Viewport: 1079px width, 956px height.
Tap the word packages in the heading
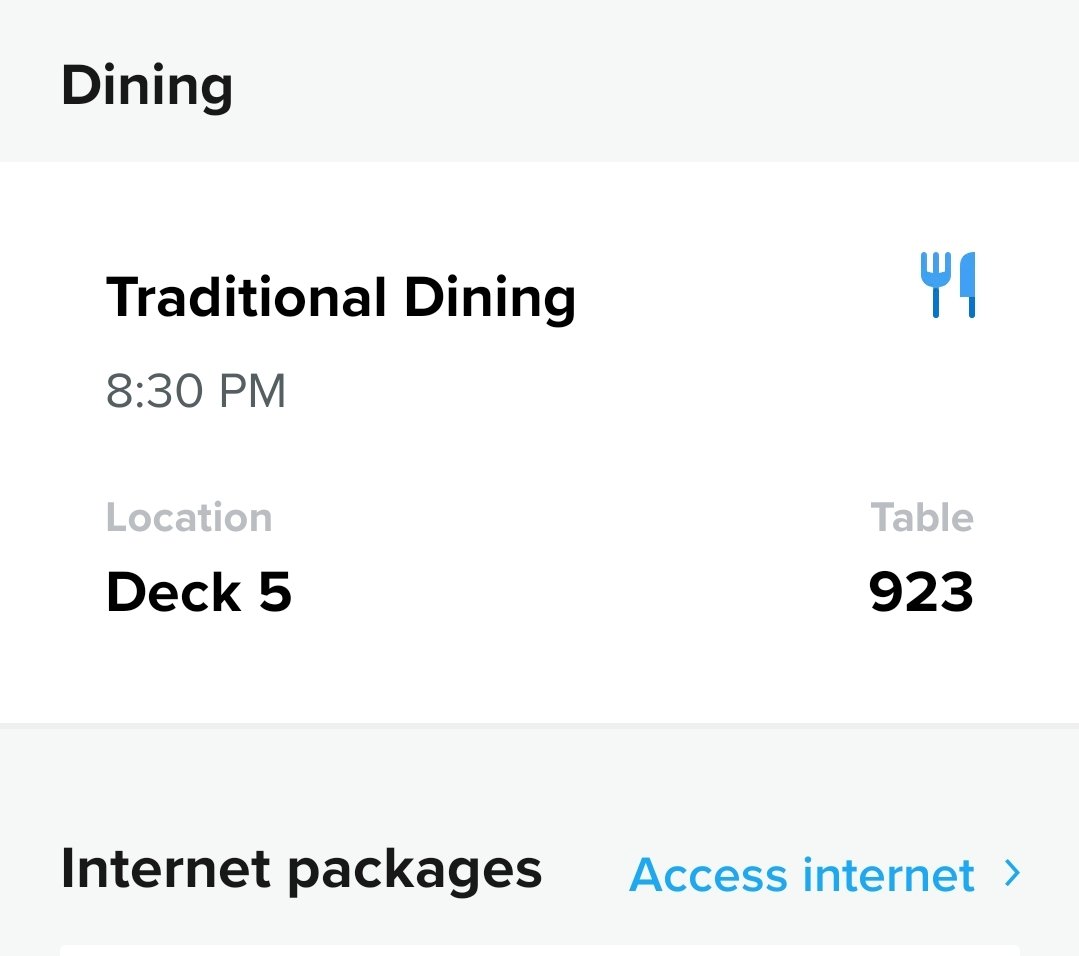415,872
